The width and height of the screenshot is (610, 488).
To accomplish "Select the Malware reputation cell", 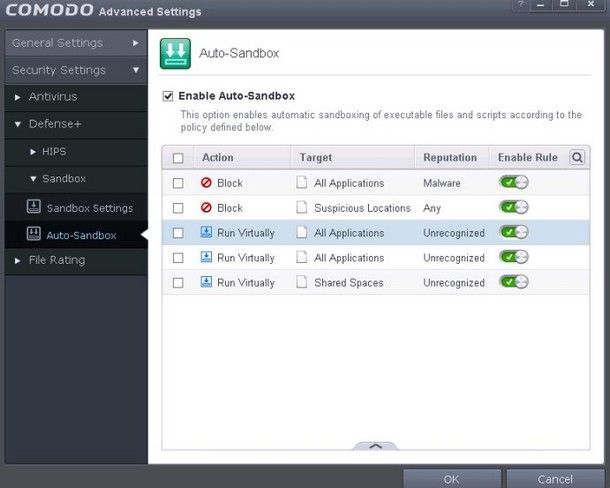I will pos(442,183).
